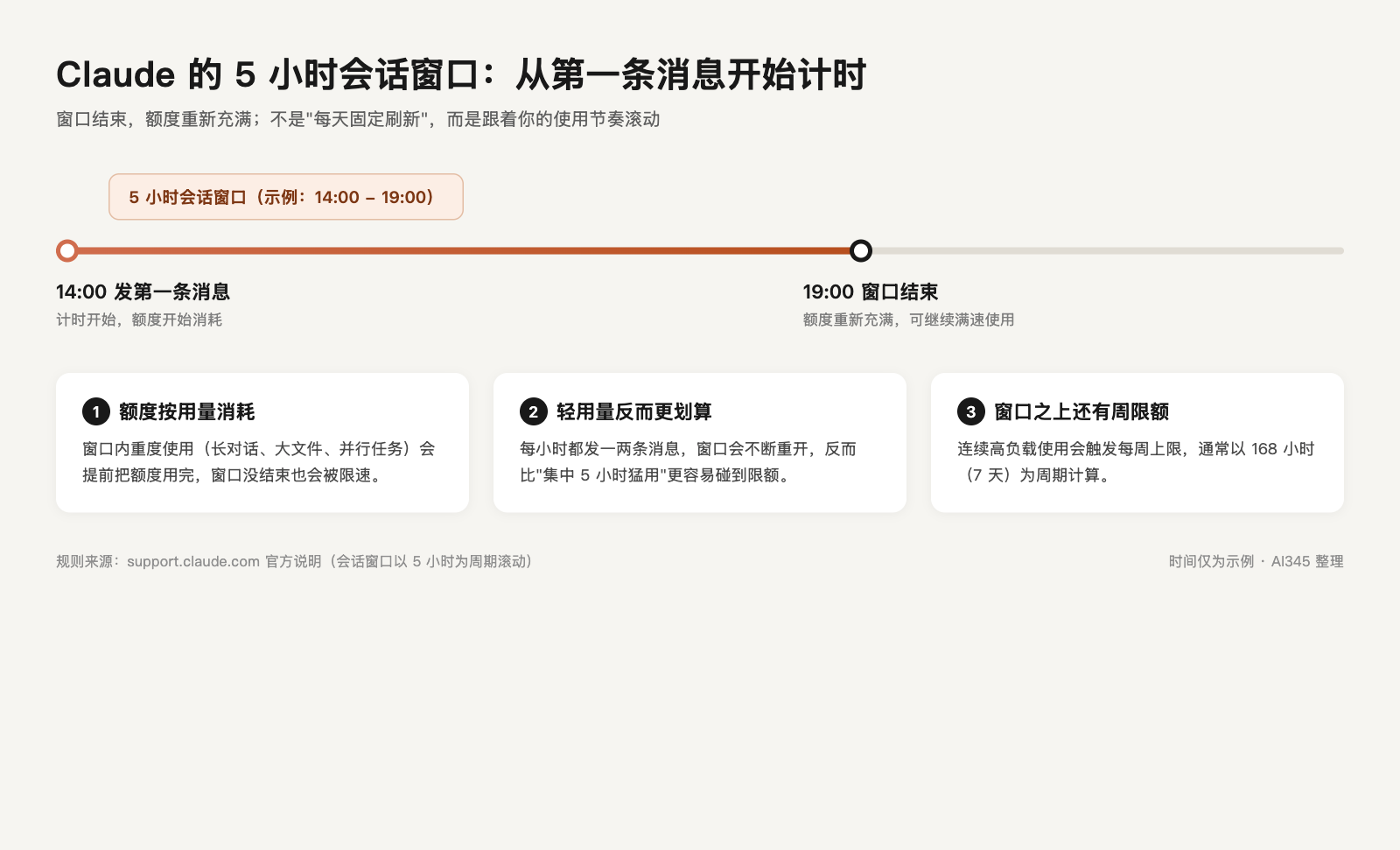Select the 5 小时会话窗口 example badge
The image size is (1400, 850).
(x=286, y=197)
